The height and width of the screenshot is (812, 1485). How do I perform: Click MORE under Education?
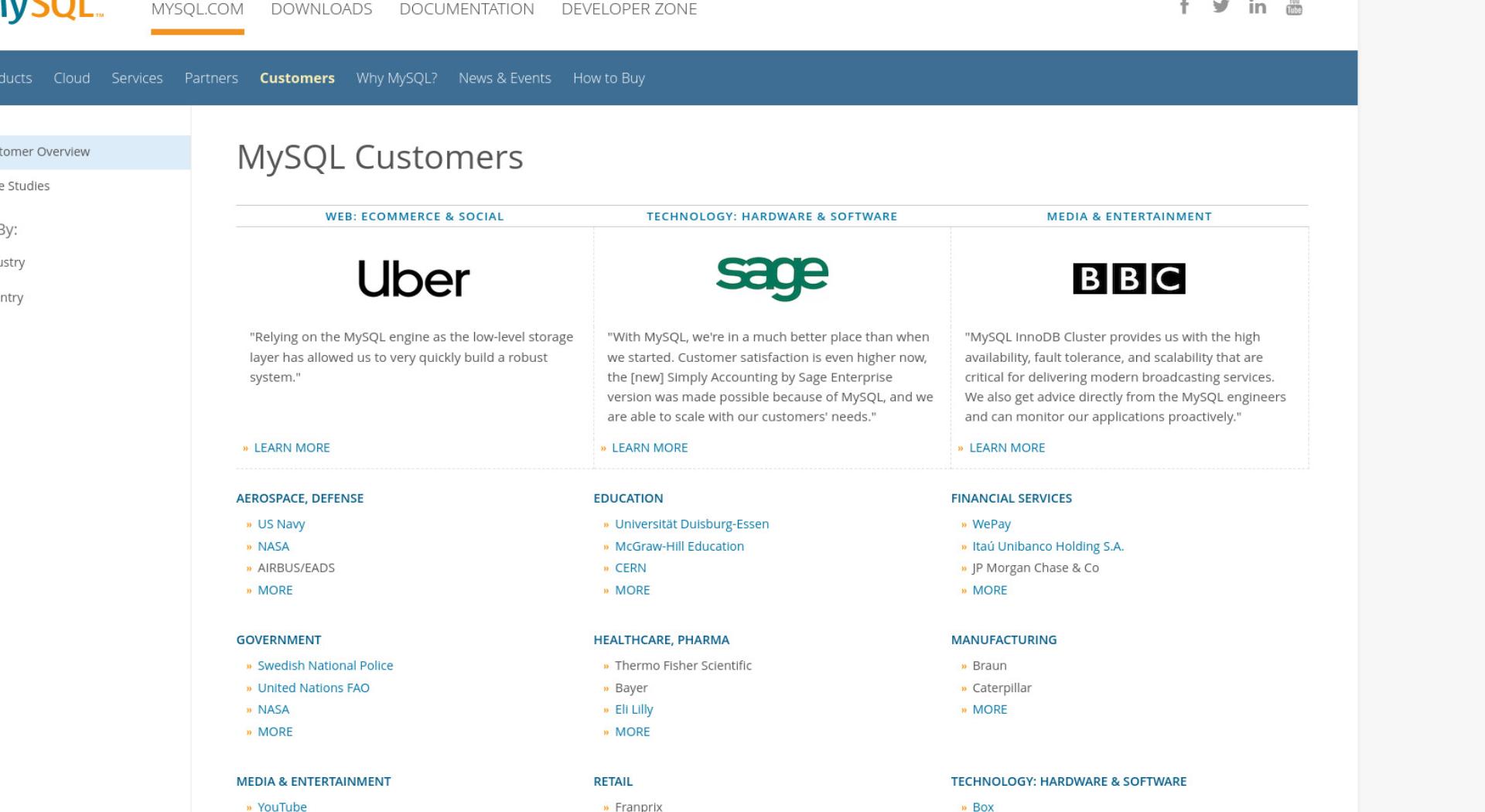(632, 591)
